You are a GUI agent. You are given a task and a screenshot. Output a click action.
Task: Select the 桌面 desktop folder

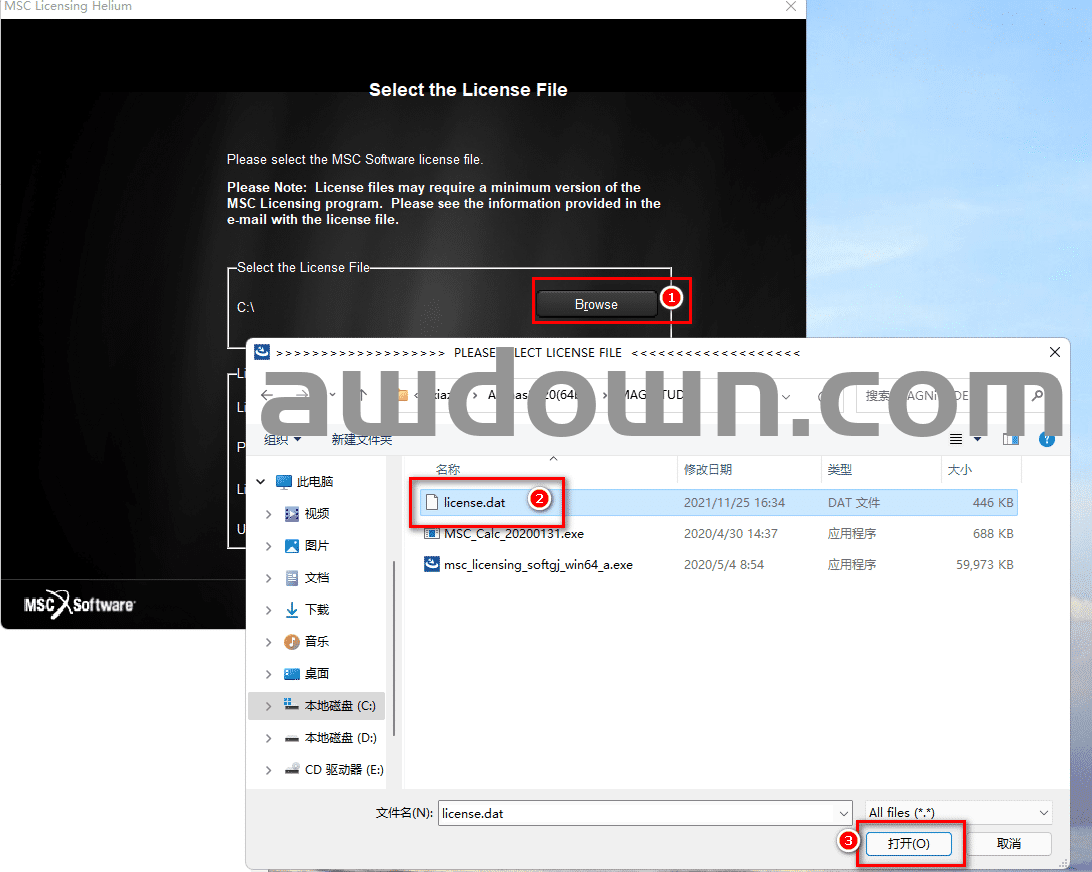(x=316, y=674)
